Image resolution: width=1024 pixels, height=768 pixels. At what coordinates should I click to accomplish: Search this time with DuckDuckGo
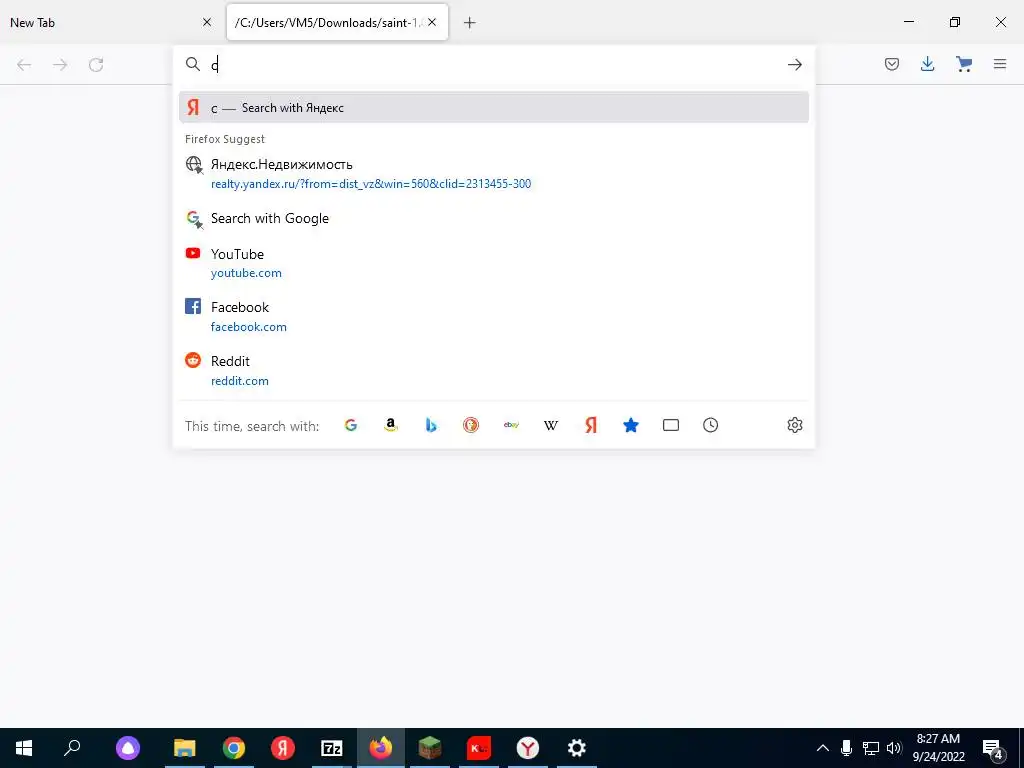pyautogui.click(x=471, y=425)
